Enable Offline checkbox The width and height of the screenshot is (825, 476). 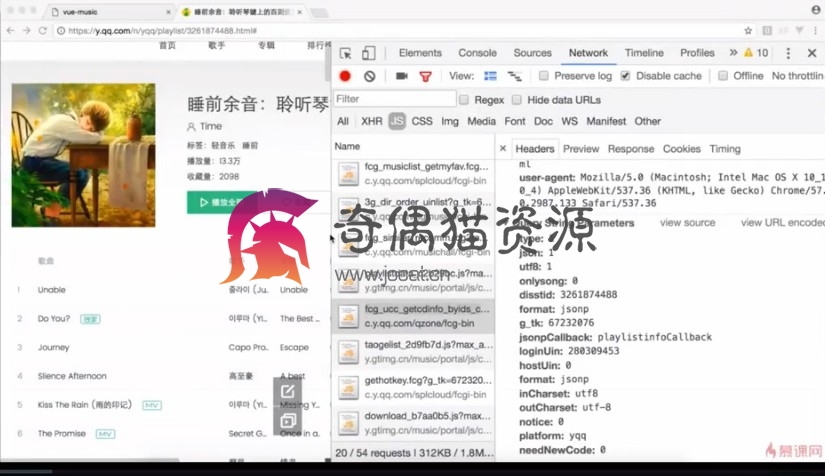pos(723,76)
